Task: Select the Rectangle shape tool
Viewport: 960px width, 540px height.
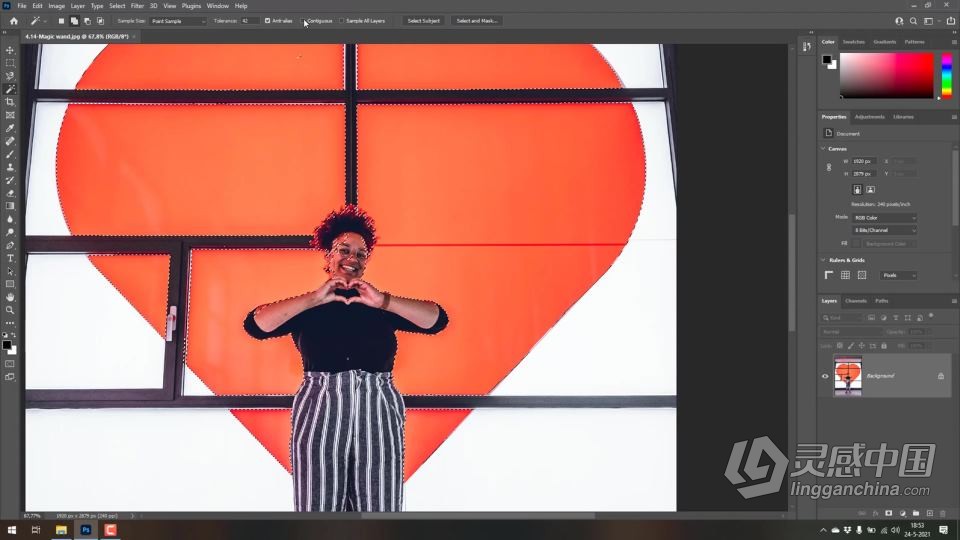Action: click(10, 284)
